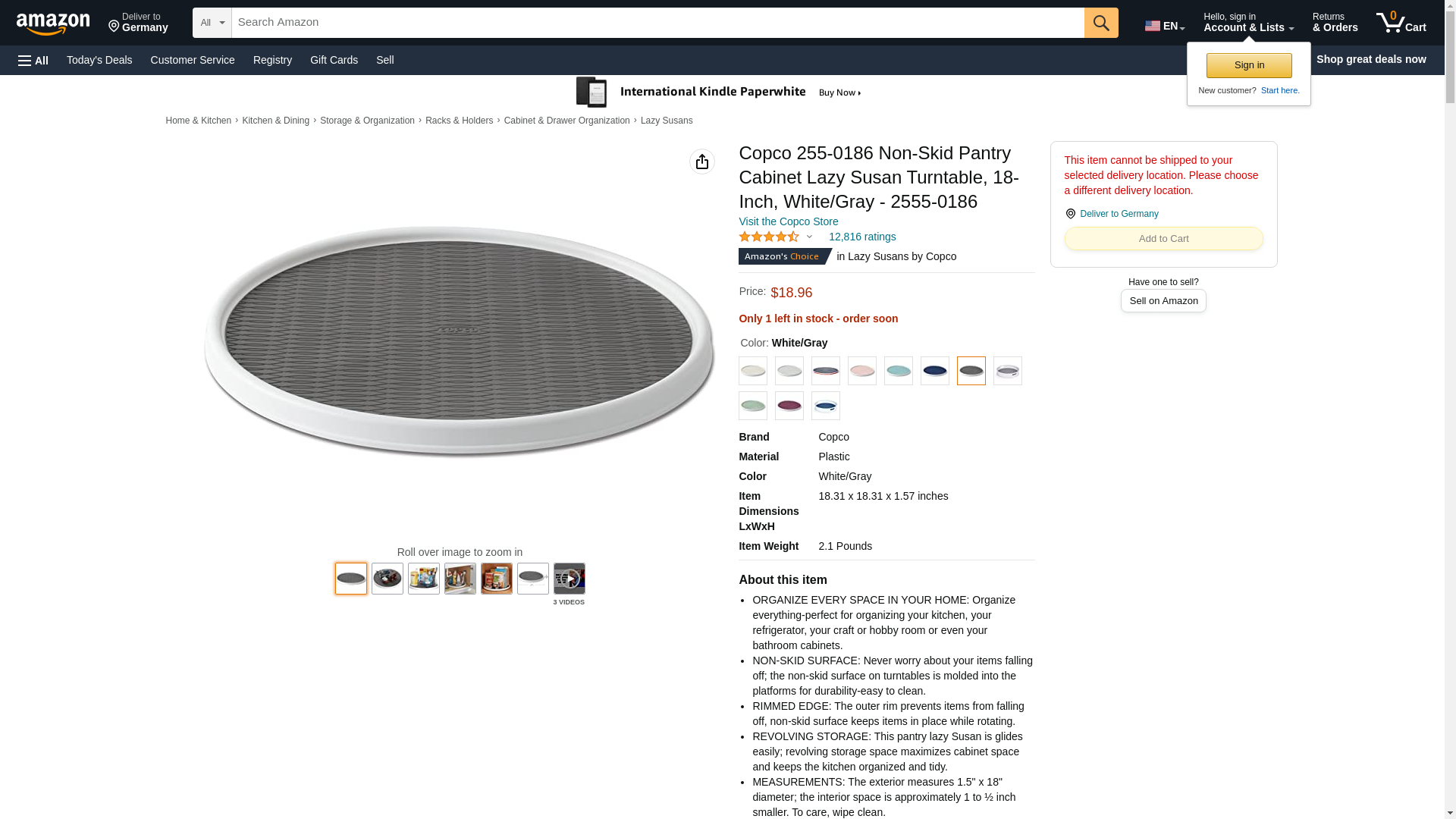Choose the pink color swatch
Screen dimensions: 1456x819
(x=861, y=371)
